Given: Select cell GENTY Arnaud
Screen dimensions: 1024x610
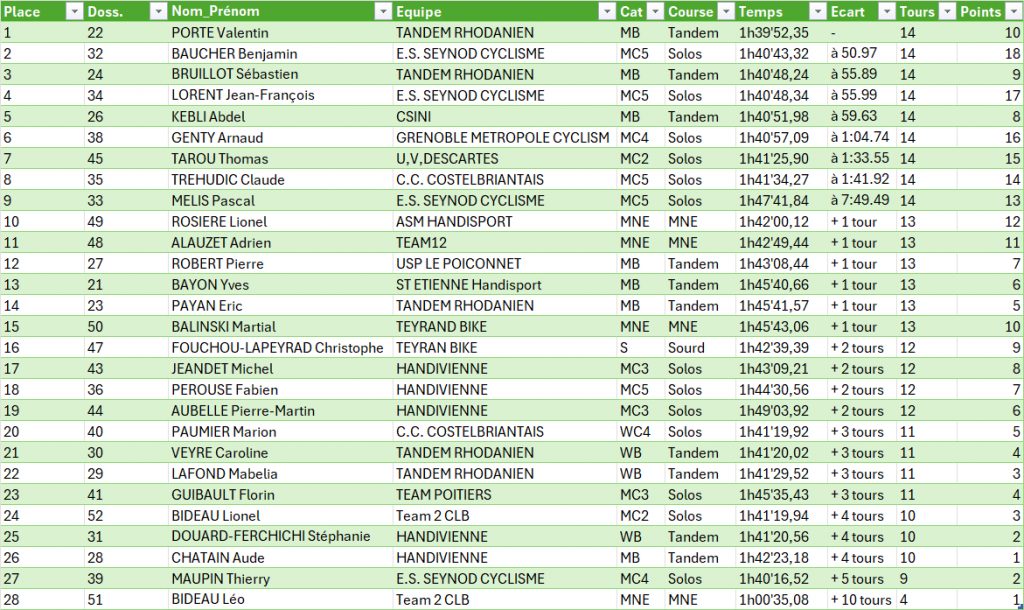Looking at the screenshot, I should tap(281, 138).
